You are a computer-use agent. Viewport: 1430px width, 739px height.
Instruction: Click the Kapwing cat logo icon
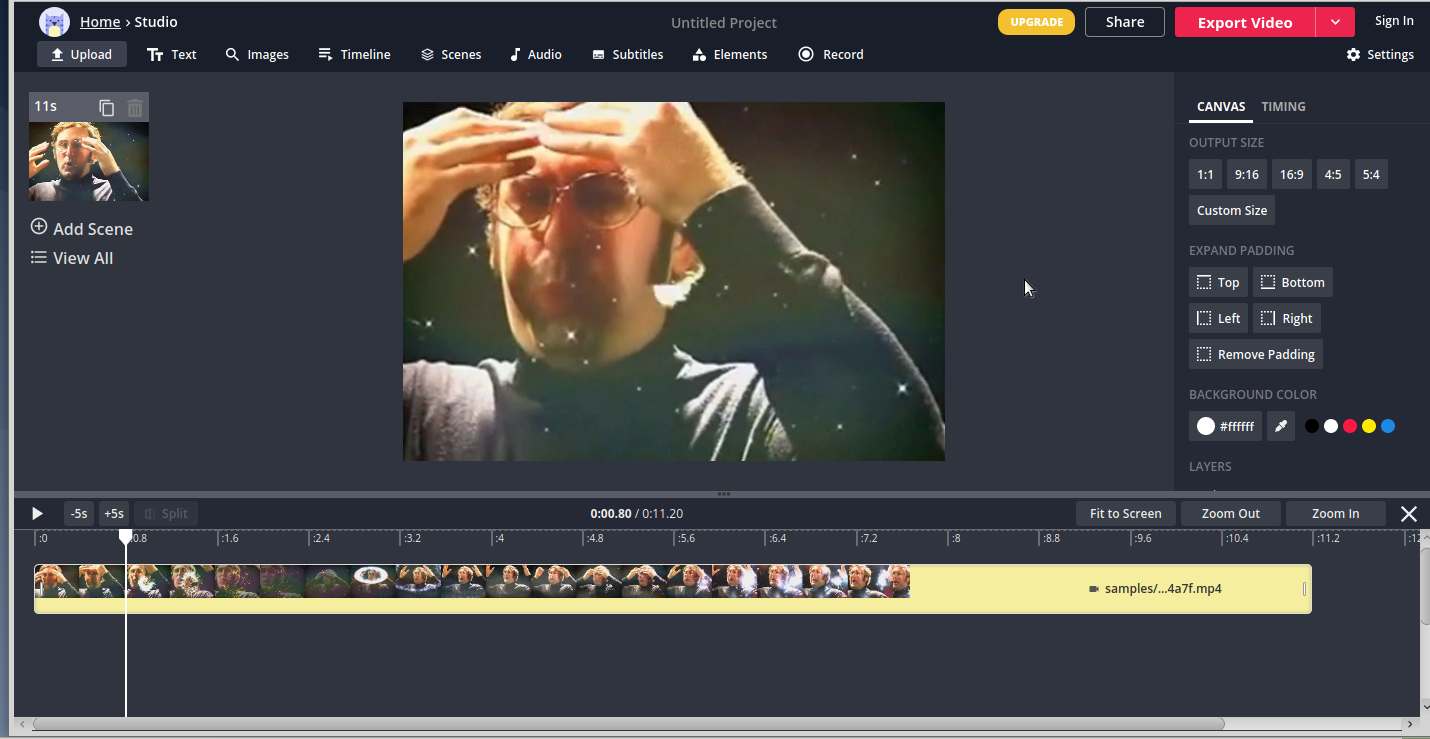[54, 22]
